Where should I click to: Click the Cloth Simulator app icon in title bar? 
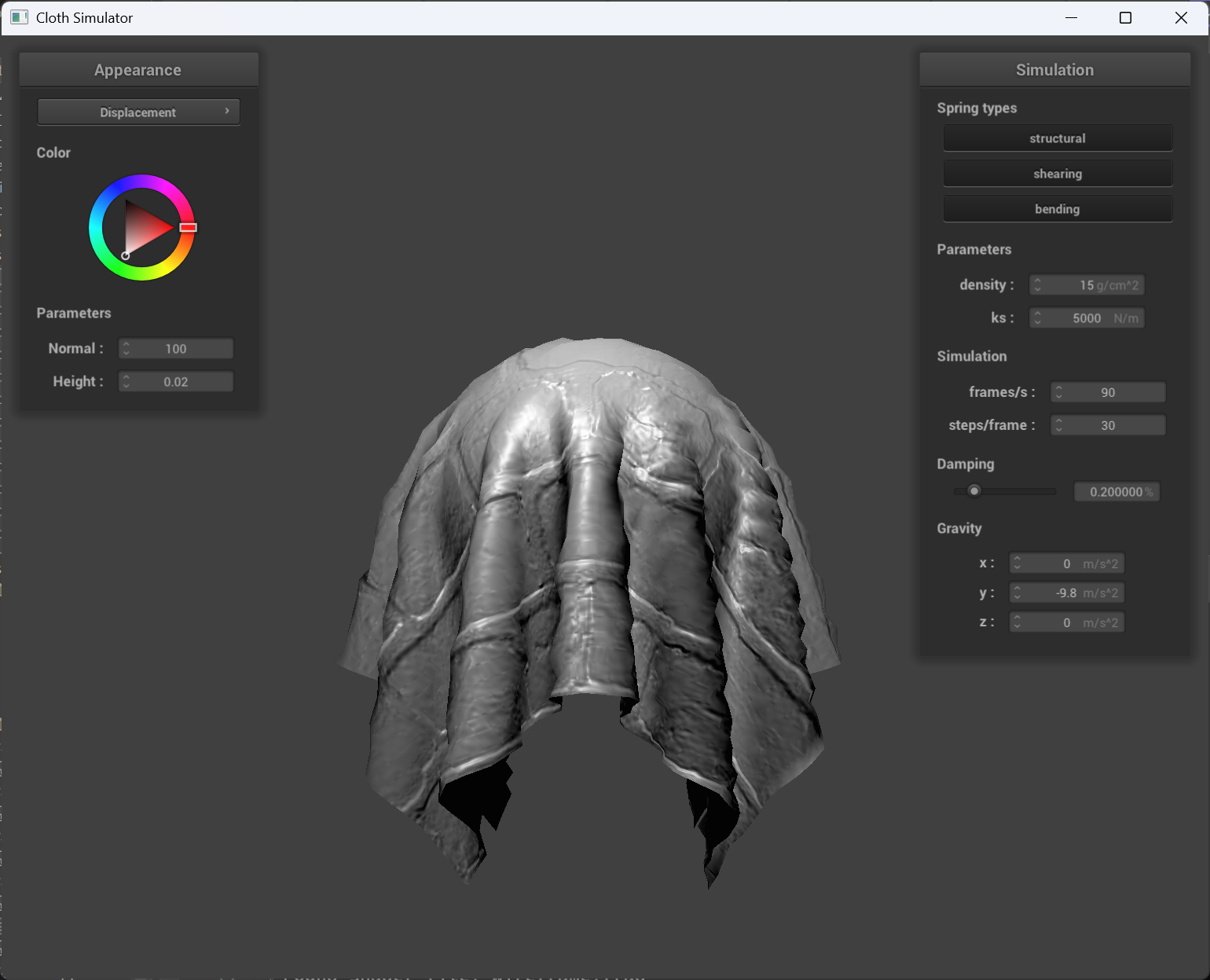pyautogui.click(x=20, y=17)
